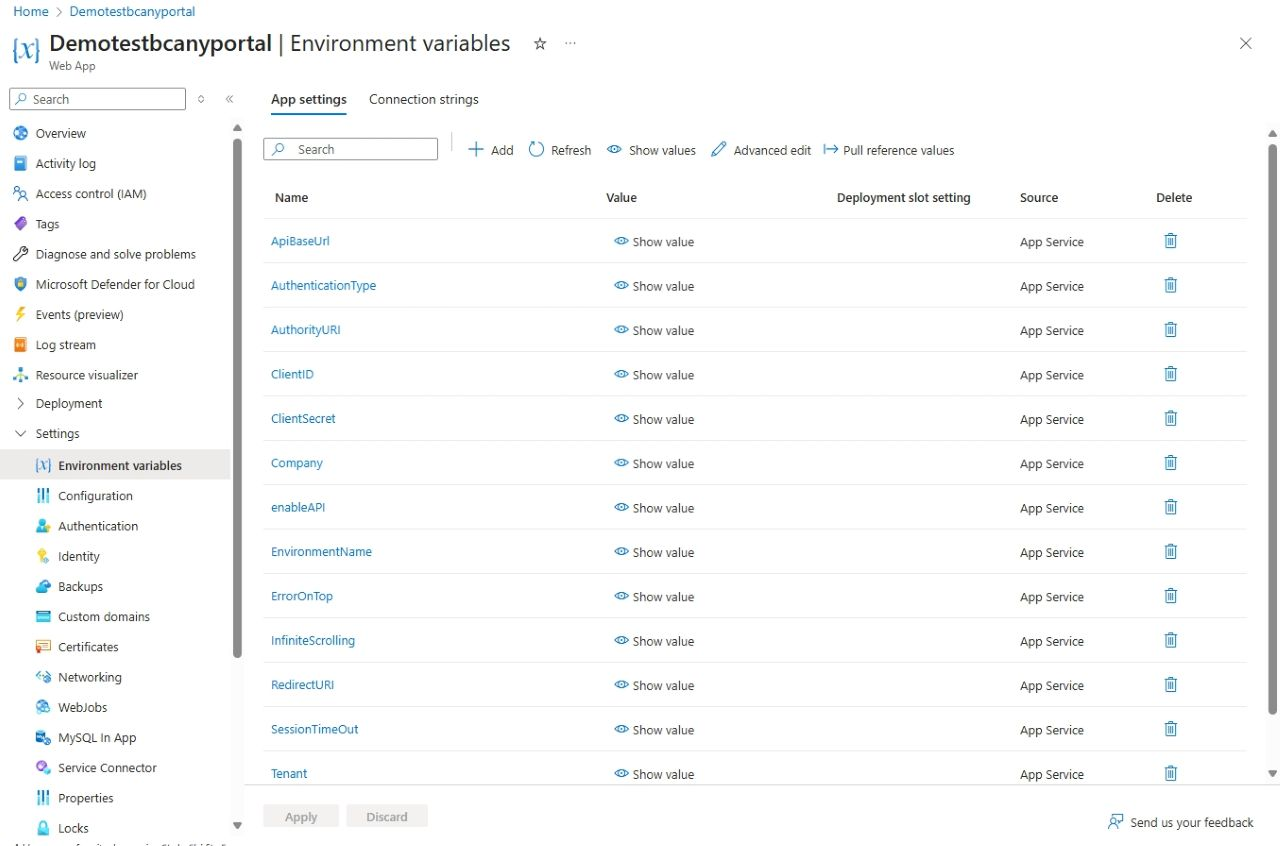
Task: Open Tags page
Action: click(47, 224)
